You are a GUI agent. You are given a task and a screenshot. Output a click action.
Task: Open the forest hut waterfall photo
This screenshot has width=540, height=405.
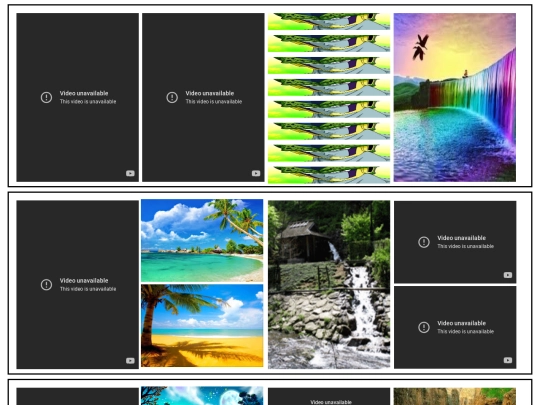[x=329, y=285]
